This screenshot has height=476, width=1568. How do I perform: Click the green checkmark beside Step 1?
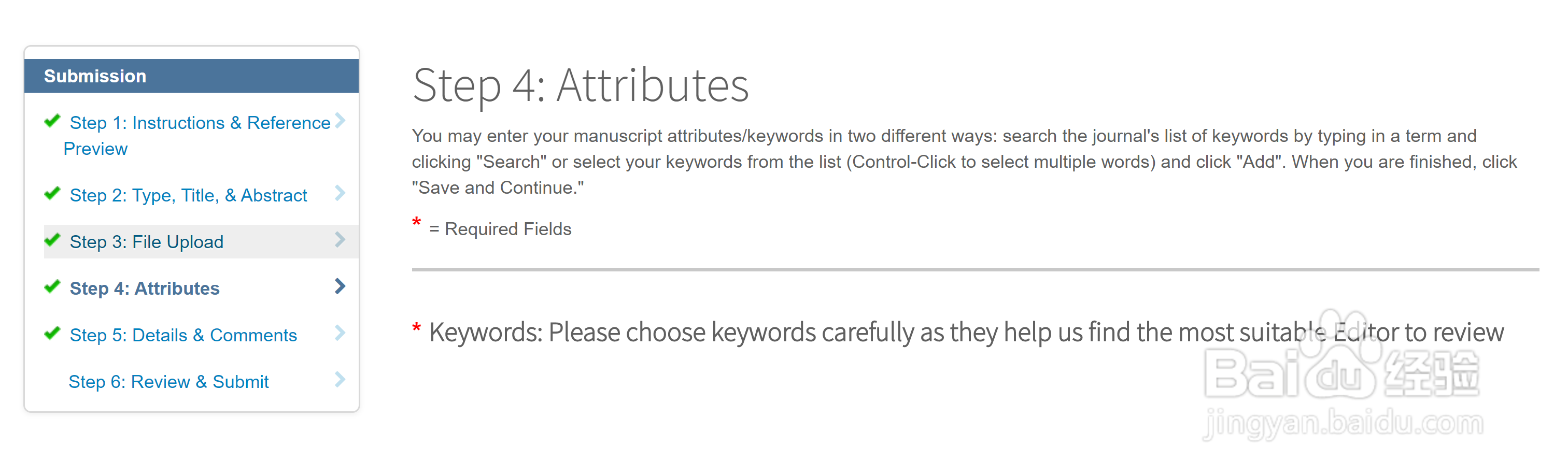(x=52, y=120)
